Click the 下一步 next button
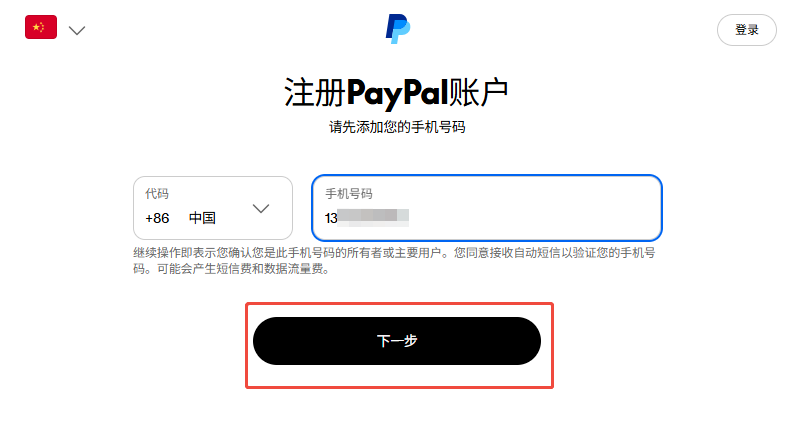Image resolution: width=812 pixels, height=433 pixels. click(x=397, y=341)
